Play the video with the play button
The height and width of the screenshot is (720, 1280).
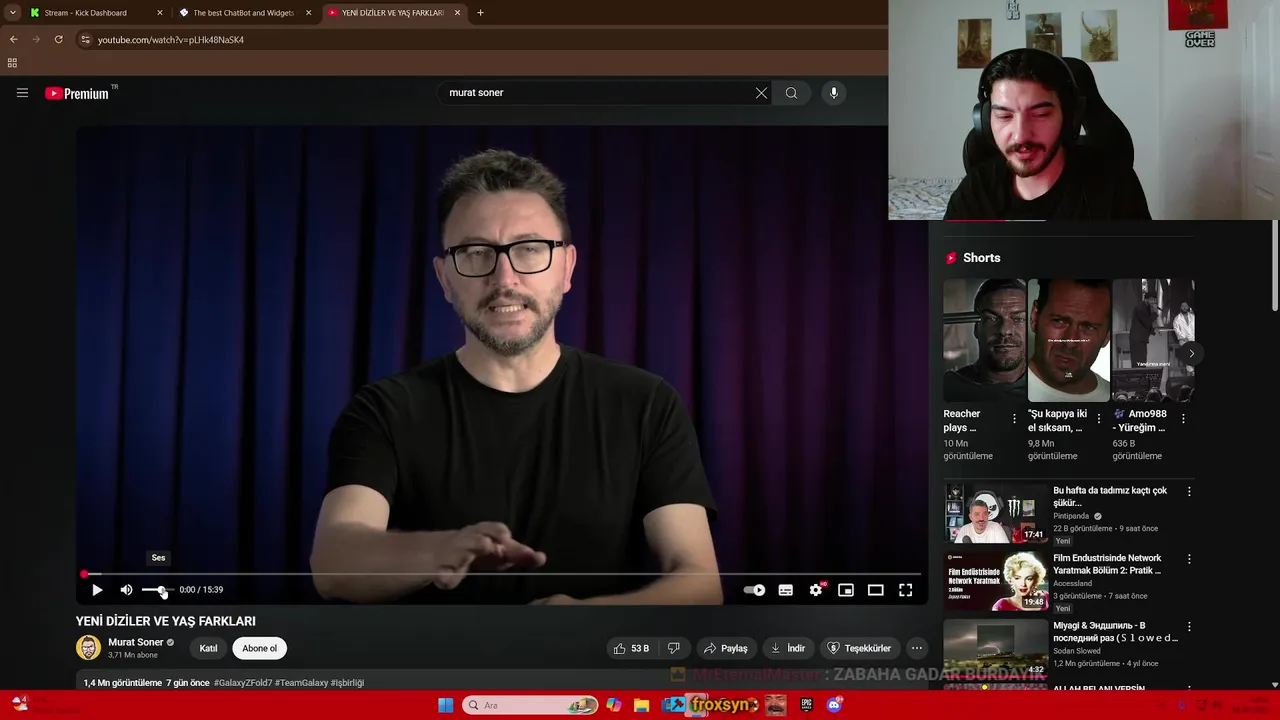(97, 590)
